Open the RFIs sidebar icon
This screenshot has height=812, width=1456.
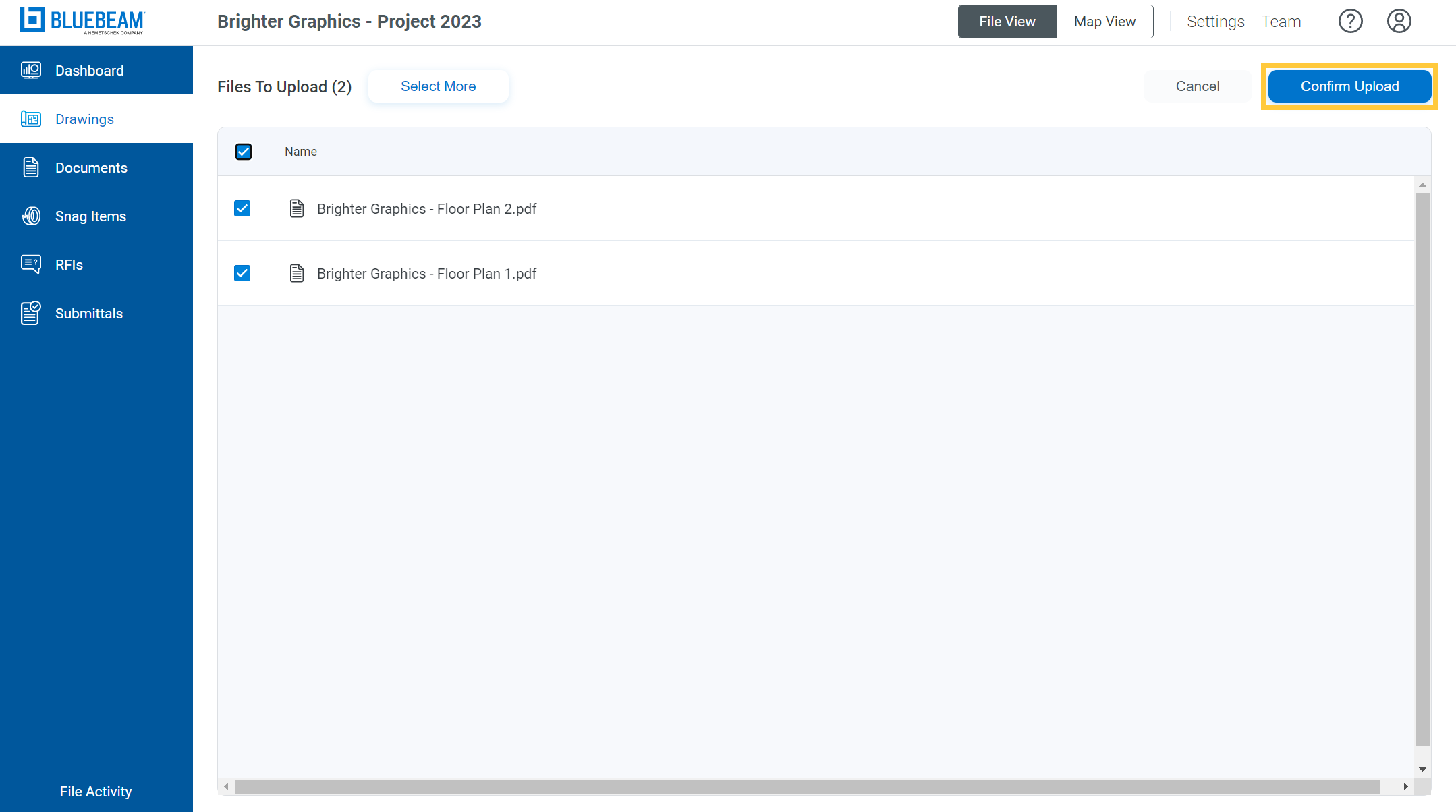31,264
